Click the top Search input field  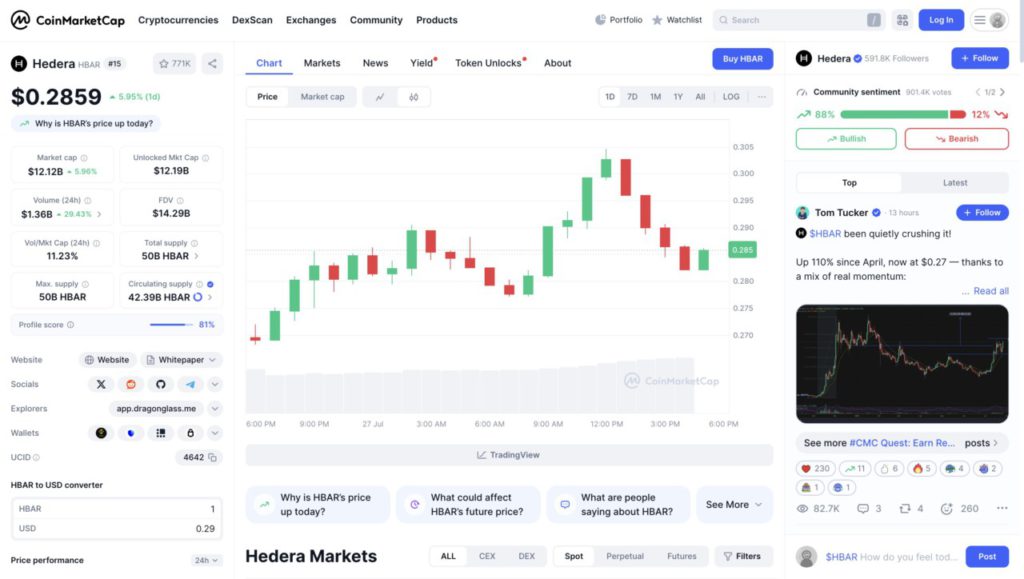(x=795, y=20)
